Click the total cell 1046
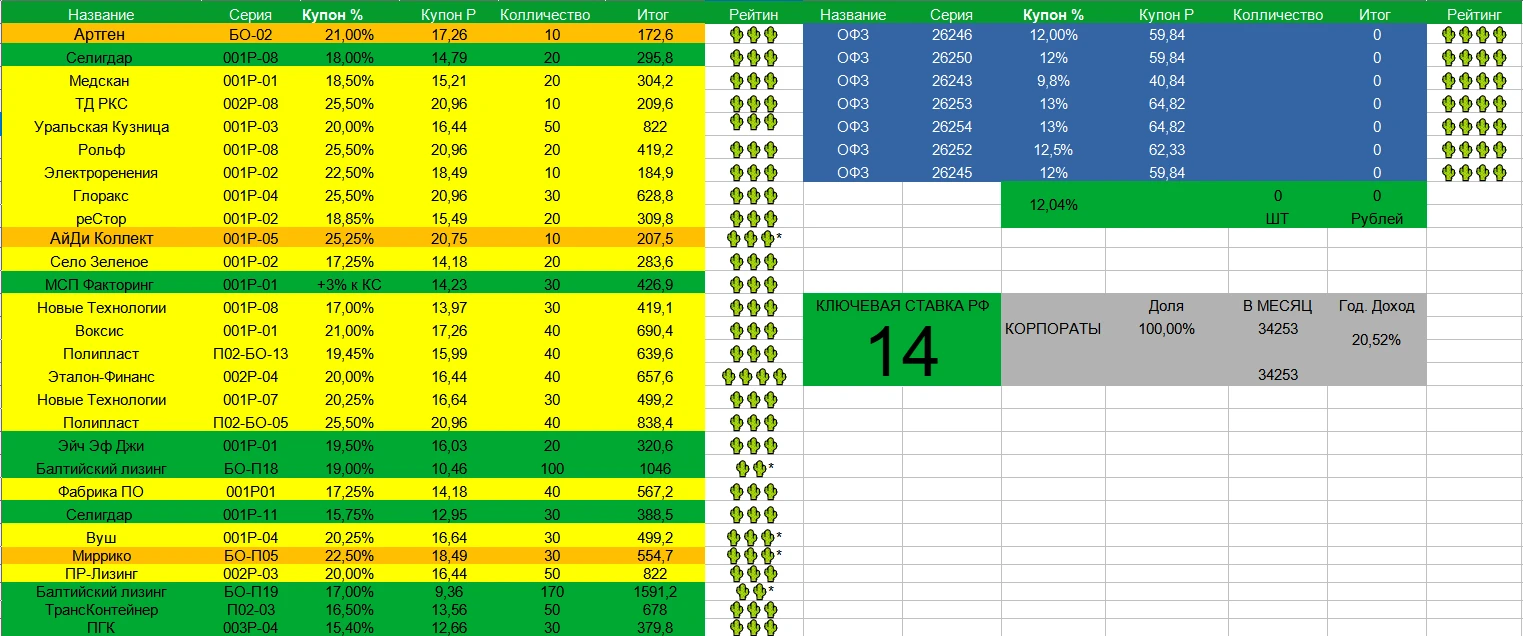The image size is (1523, 636). [656, 468]
